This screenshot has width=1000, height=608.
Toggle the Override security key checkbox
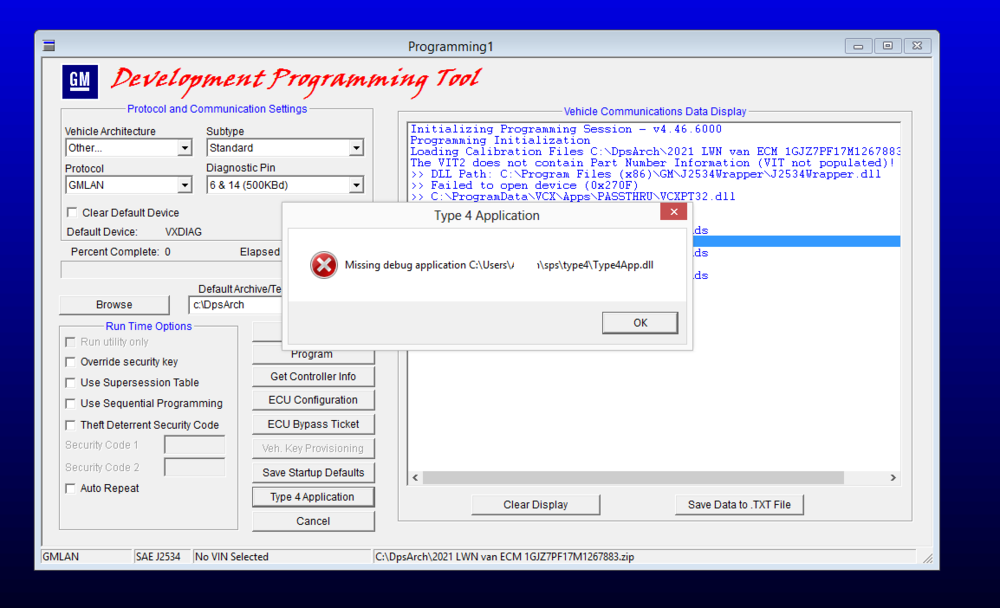pyautogui.click(x=70, y=362)
